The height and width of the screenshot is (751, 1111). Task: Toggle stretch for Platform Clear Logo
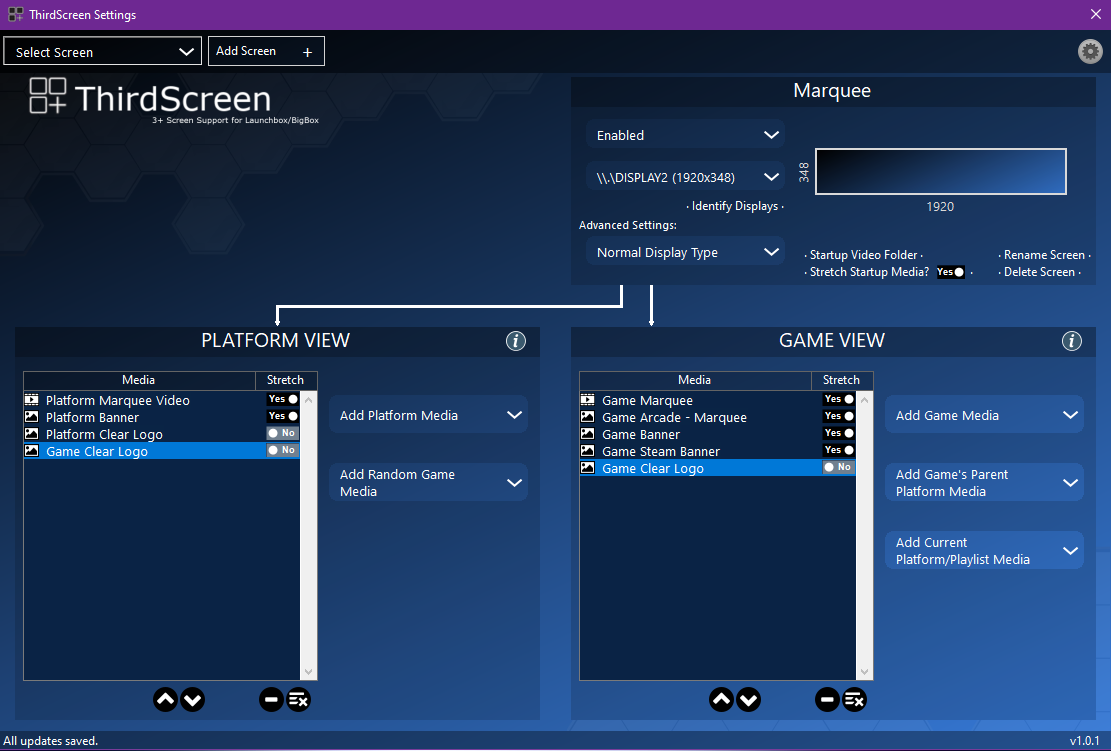point(283,433)
